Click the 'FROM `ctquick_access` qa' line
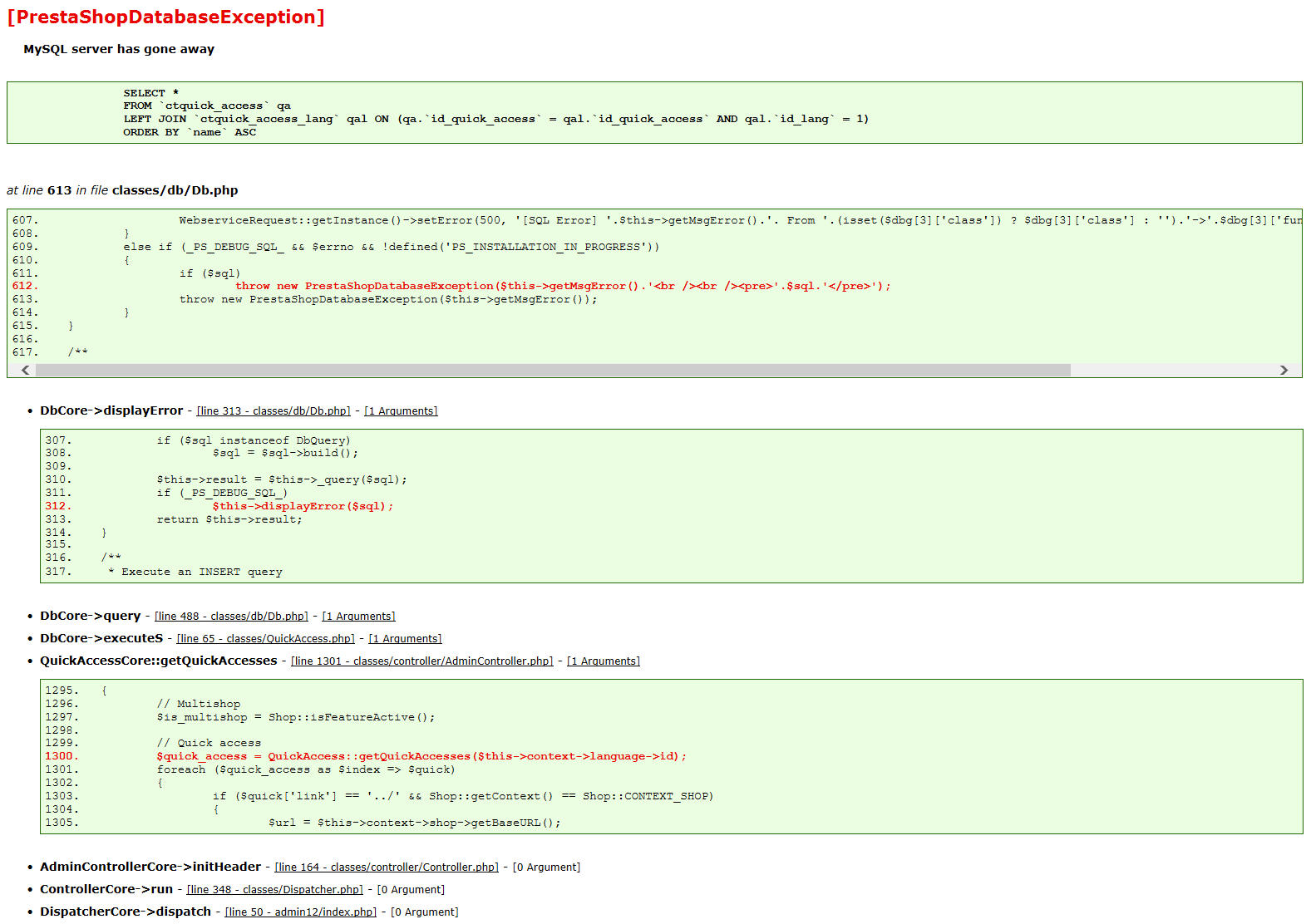1311x924 pixels. (207, 106)
